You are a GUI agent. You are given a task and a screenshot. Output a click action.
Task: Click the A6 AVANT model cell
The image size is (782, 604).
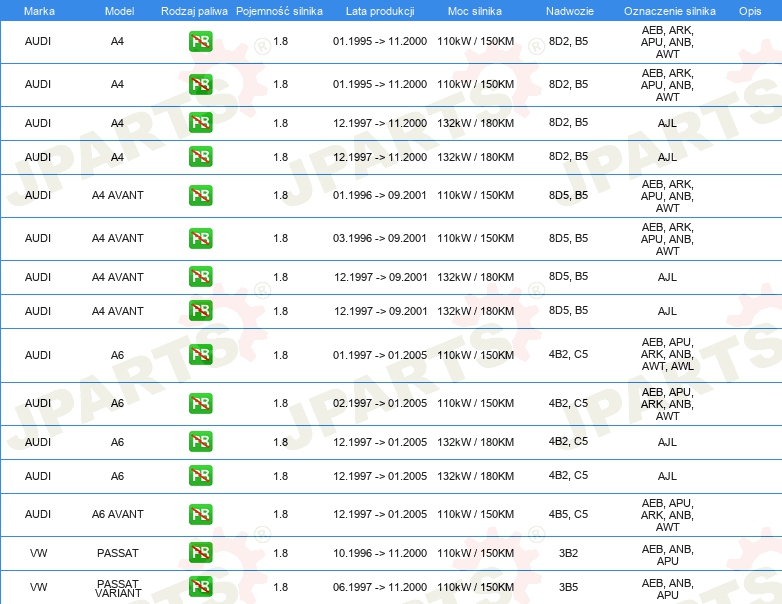click(118, 514)
